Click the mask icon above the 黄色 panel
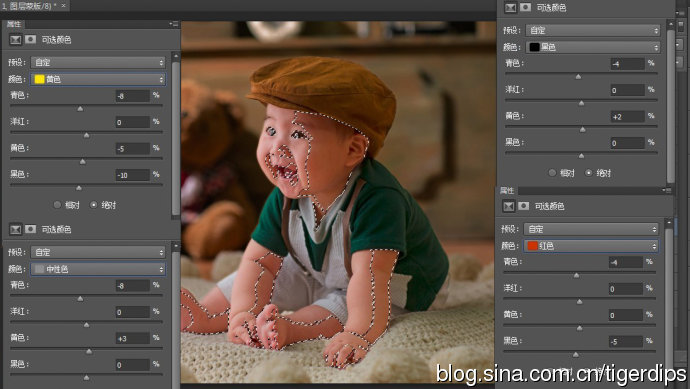This screenshot has width=690, height=389. tap(30, 40)
